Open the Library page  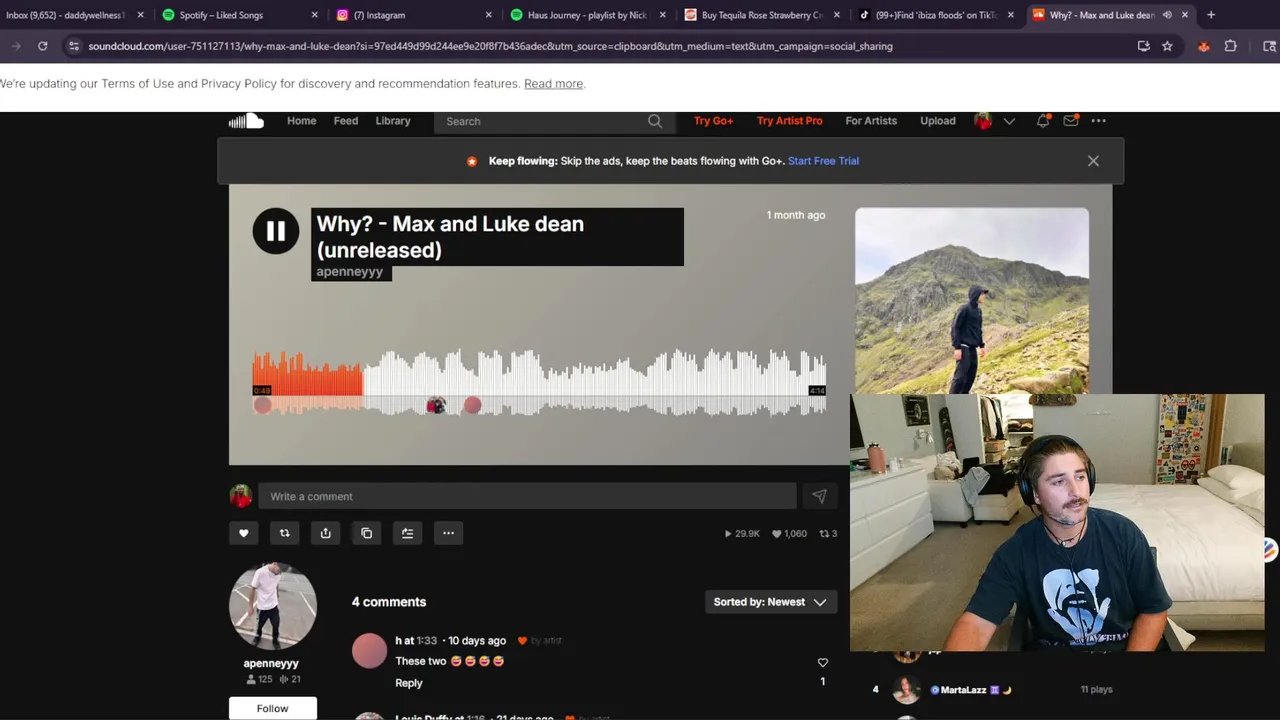pyautogui.click(x=393, y=121)
